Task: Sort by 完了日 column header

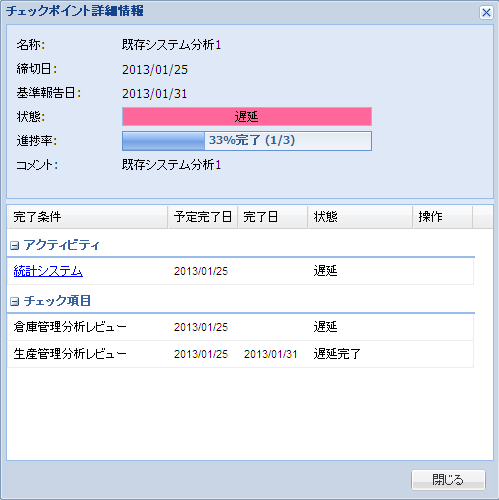Action: [x=273, y=217]
